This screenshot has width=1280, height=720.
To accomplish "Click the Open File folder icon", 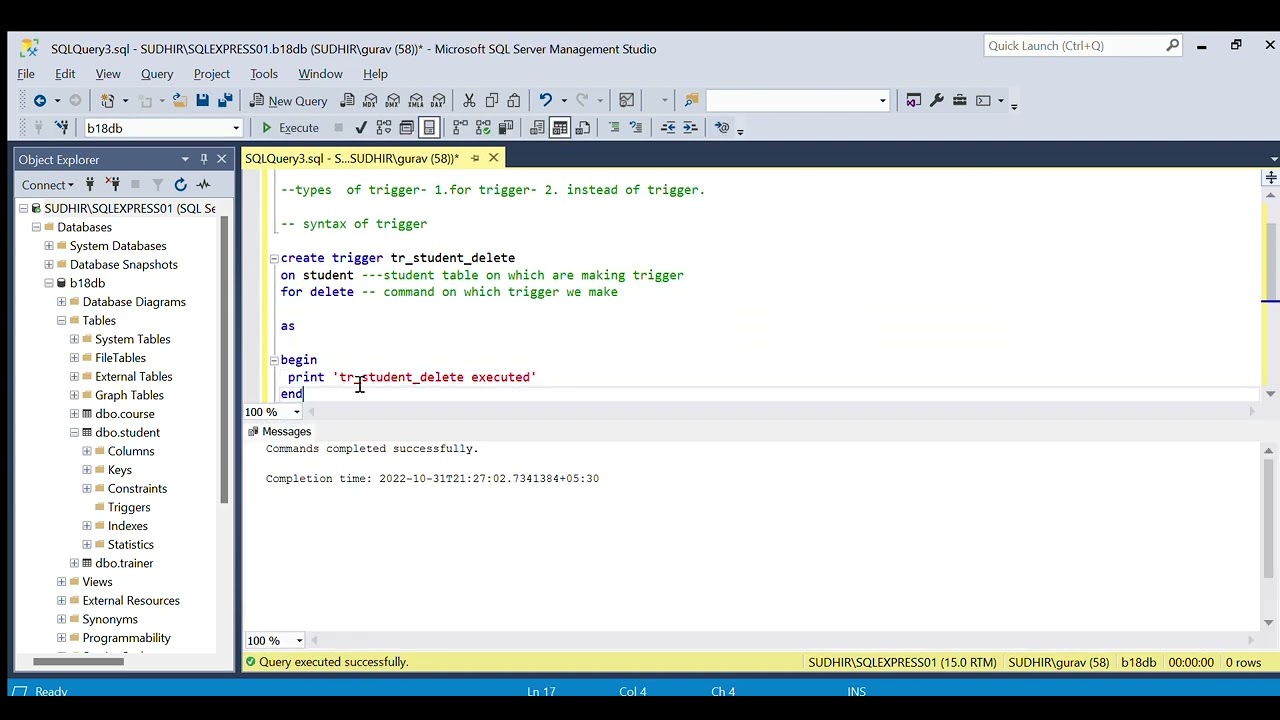I will click(180, 100).
